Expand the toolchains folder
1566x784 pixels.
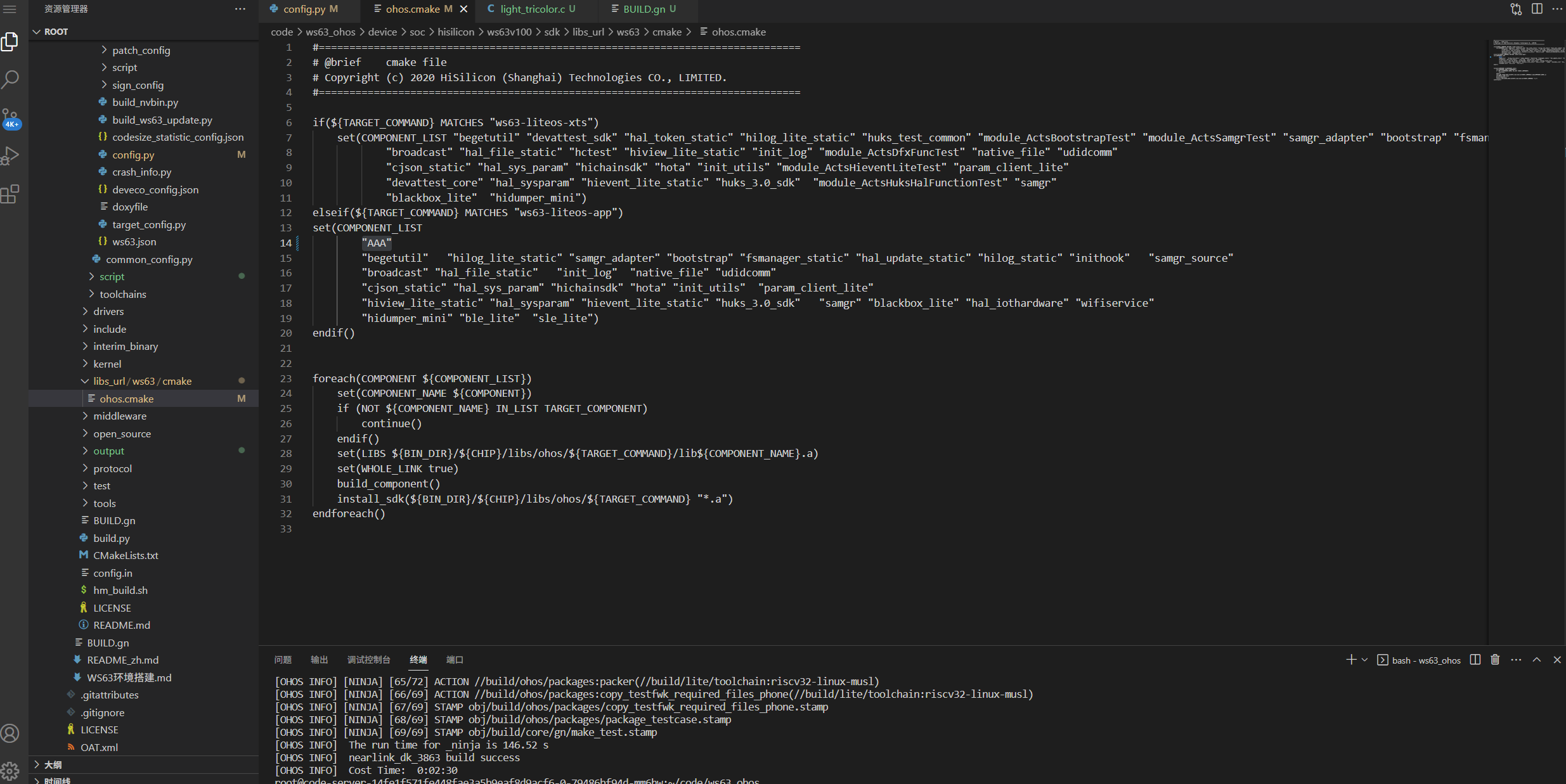click(123, 293)
